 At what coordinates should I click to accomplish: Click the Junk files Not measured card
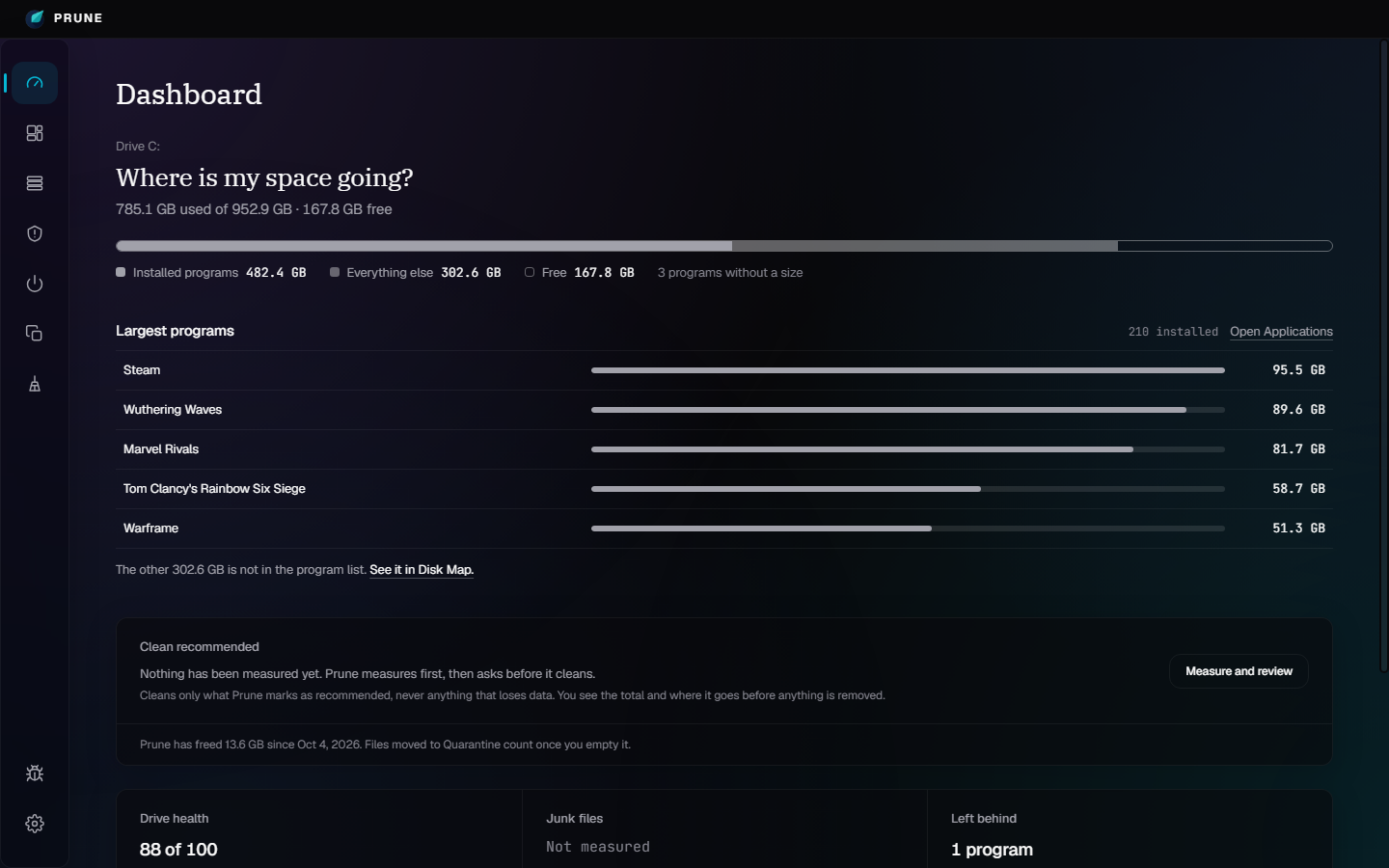724,829
